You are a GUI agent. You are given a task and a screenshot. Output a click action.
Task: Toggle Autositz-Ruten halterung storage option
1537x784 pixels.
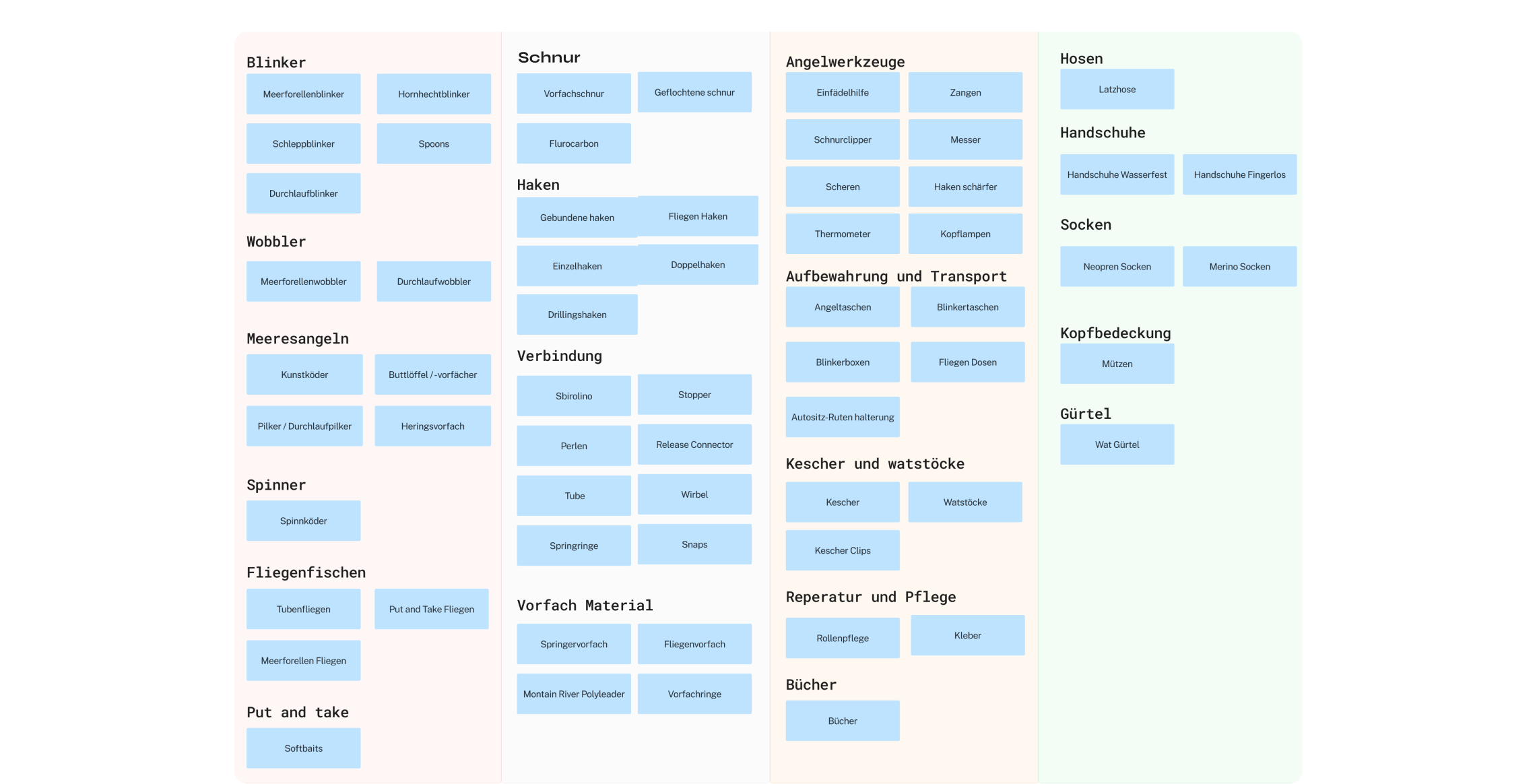[x=842, y=417]
